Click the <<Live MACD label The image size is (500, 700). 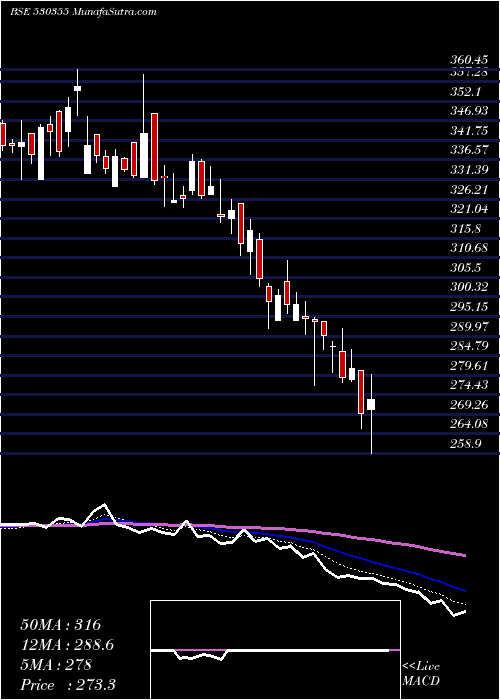pyautogui.click(x=421, y=673)
